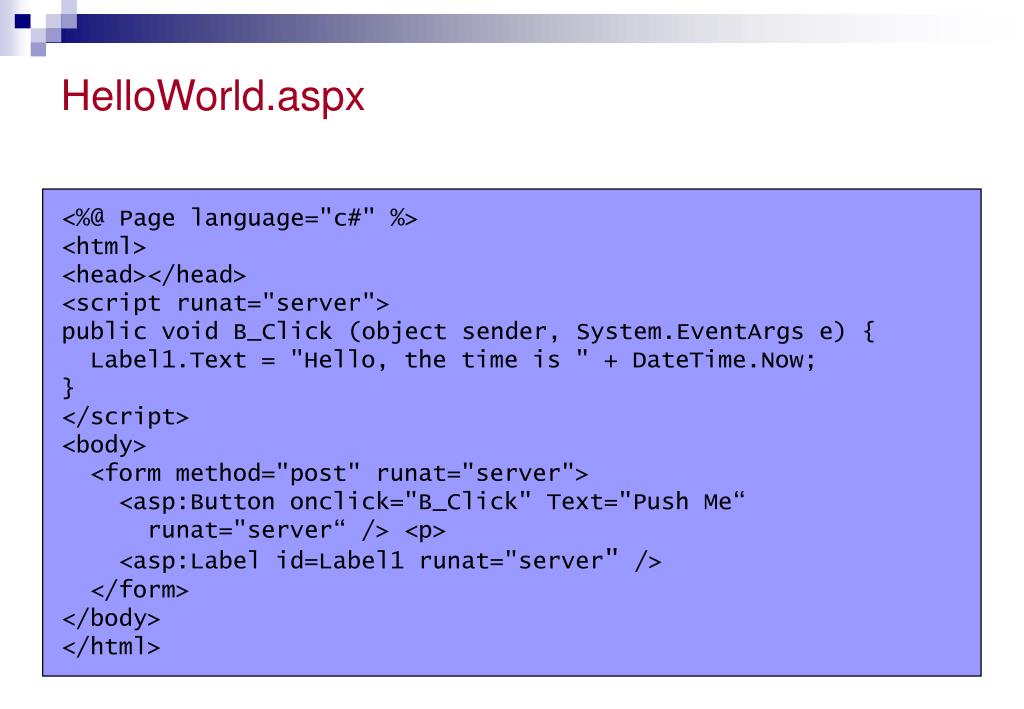
Task: Click the closing '</script>' tag line
Action: (x=125, y=417)
